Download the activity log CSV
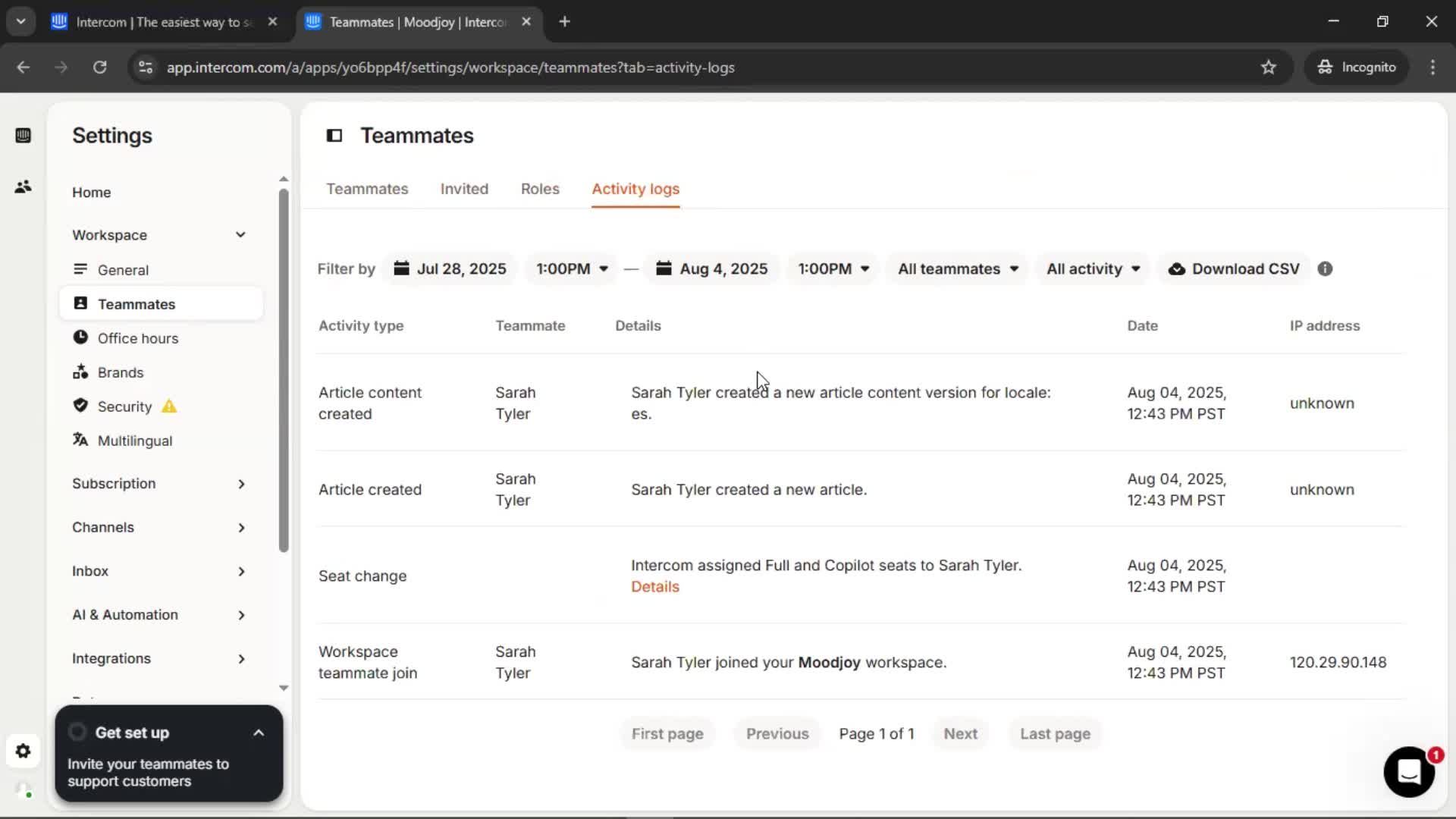 tap(1234, 268)
